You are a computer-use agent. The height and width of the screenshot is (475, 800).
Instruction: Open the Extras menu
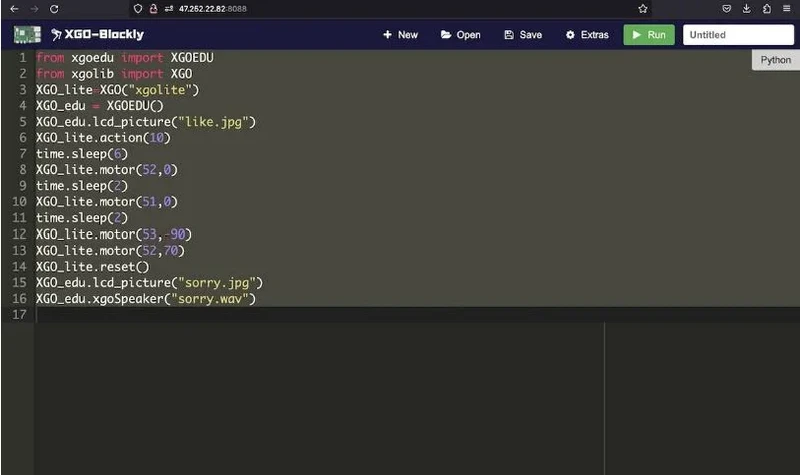point(587,35)
